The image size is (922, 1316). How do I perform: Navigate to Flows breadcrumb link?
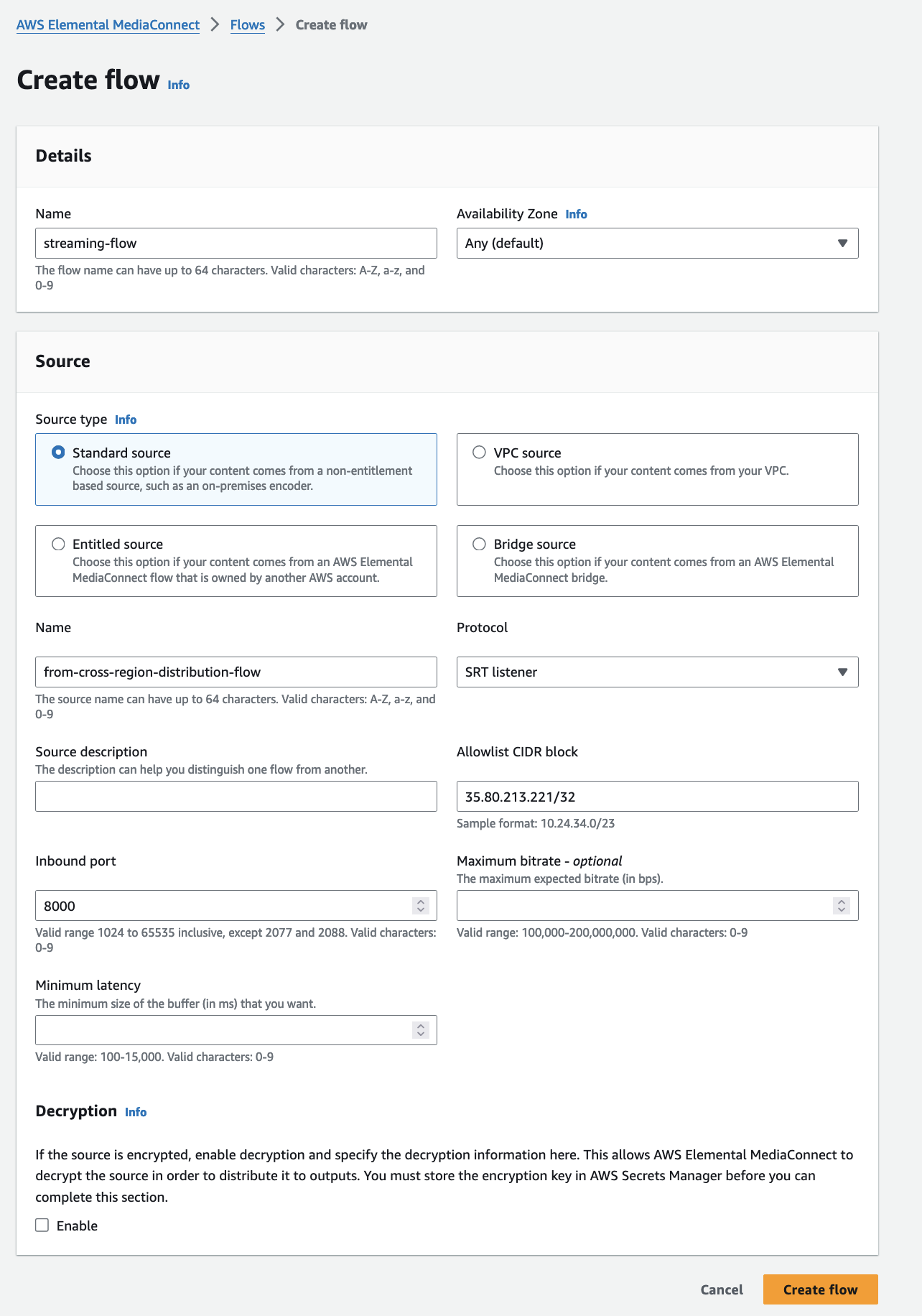tap(247, 25)
